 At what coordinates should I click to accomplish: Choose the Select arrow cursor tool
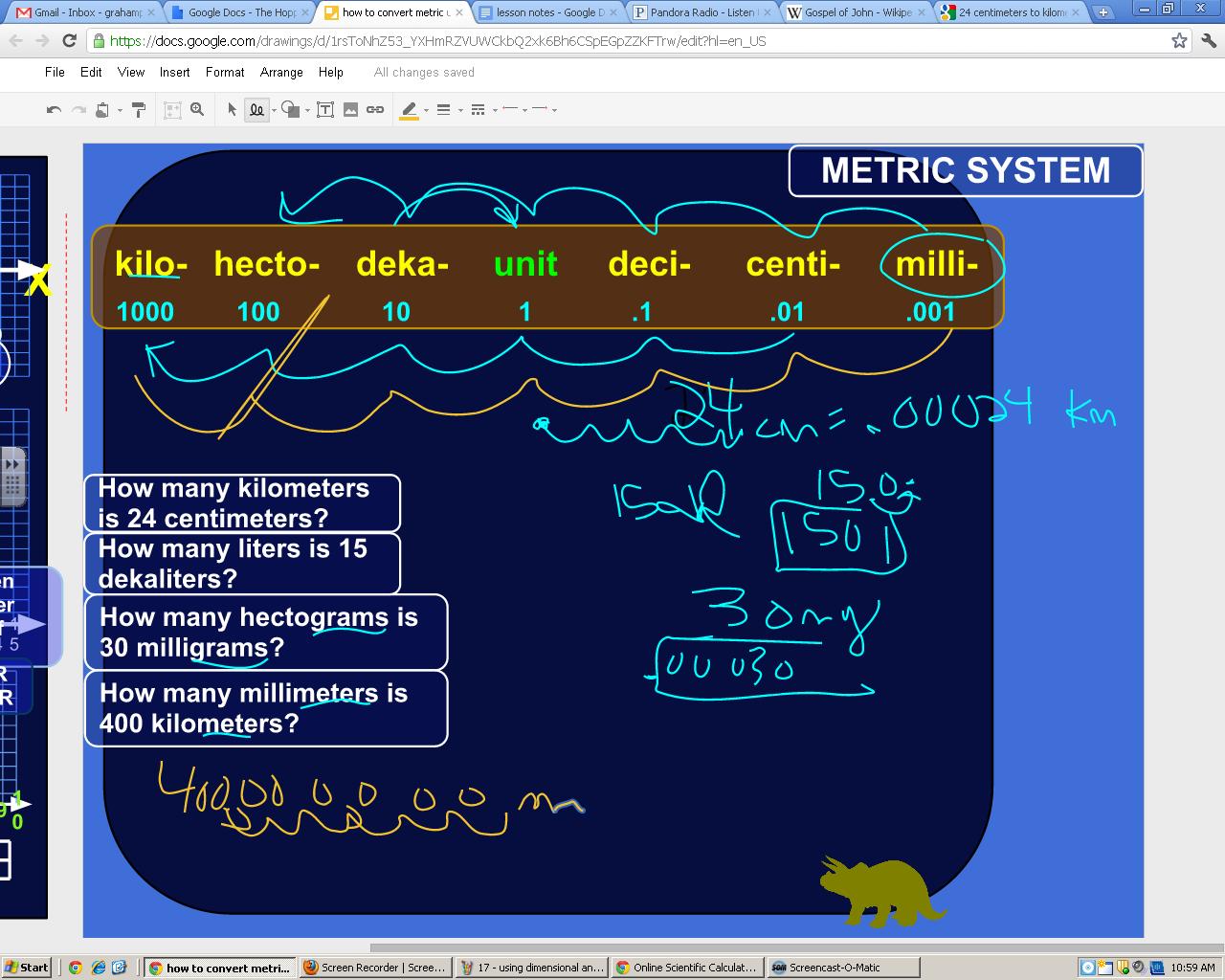click(232, 110)
